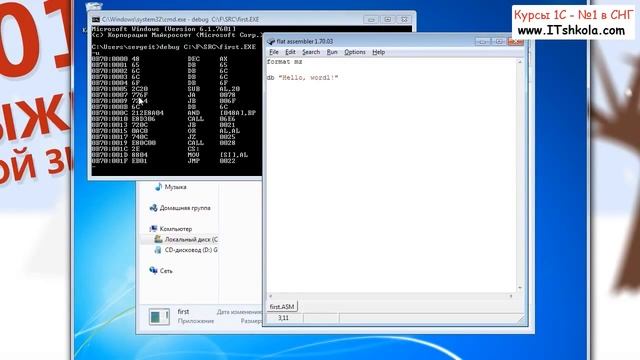
Task: Open the File menu in flat assembler
Action: (273, 52)
